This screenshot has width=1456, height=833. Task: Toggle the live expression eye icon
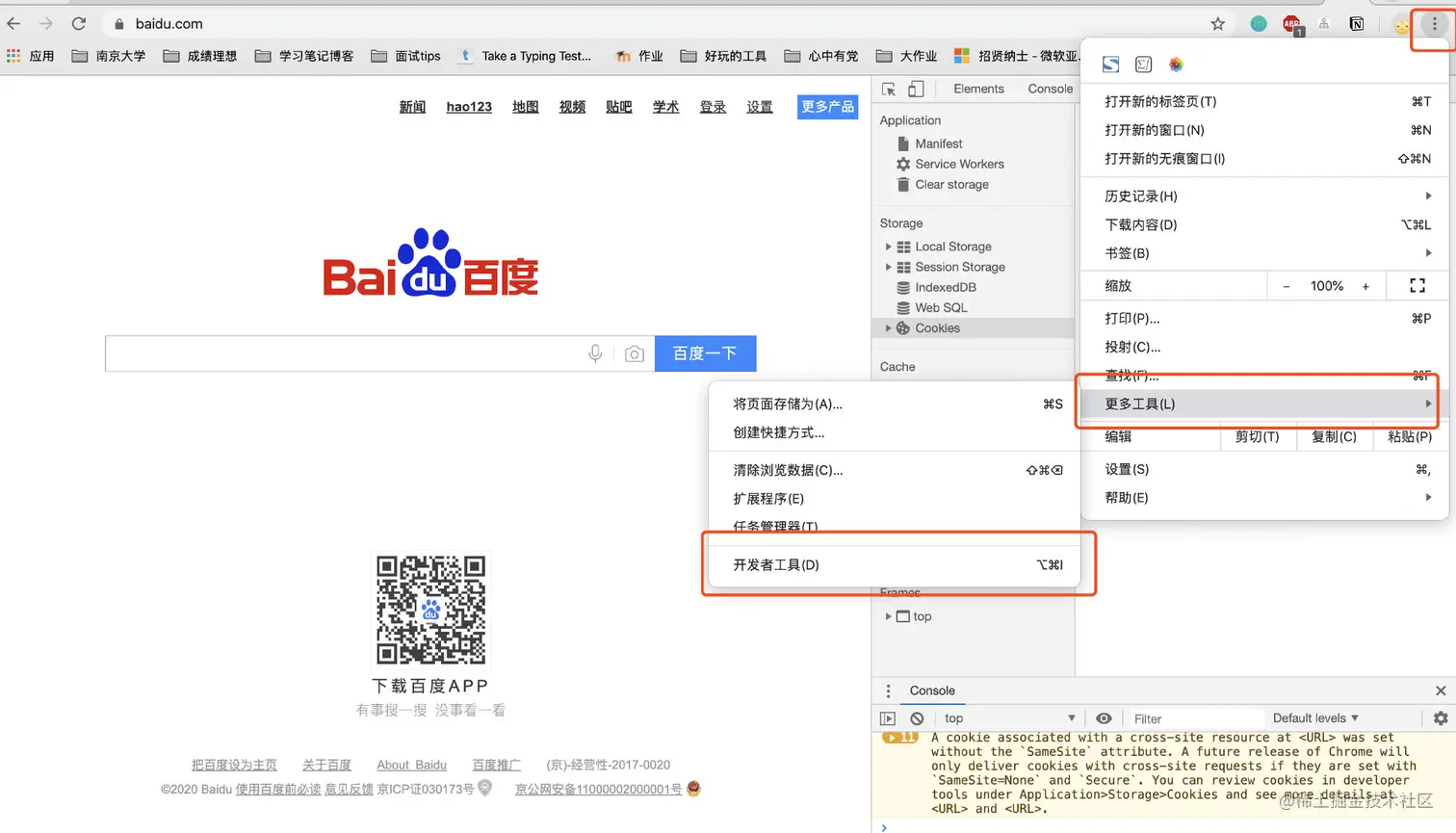(x=1104, y=718)
